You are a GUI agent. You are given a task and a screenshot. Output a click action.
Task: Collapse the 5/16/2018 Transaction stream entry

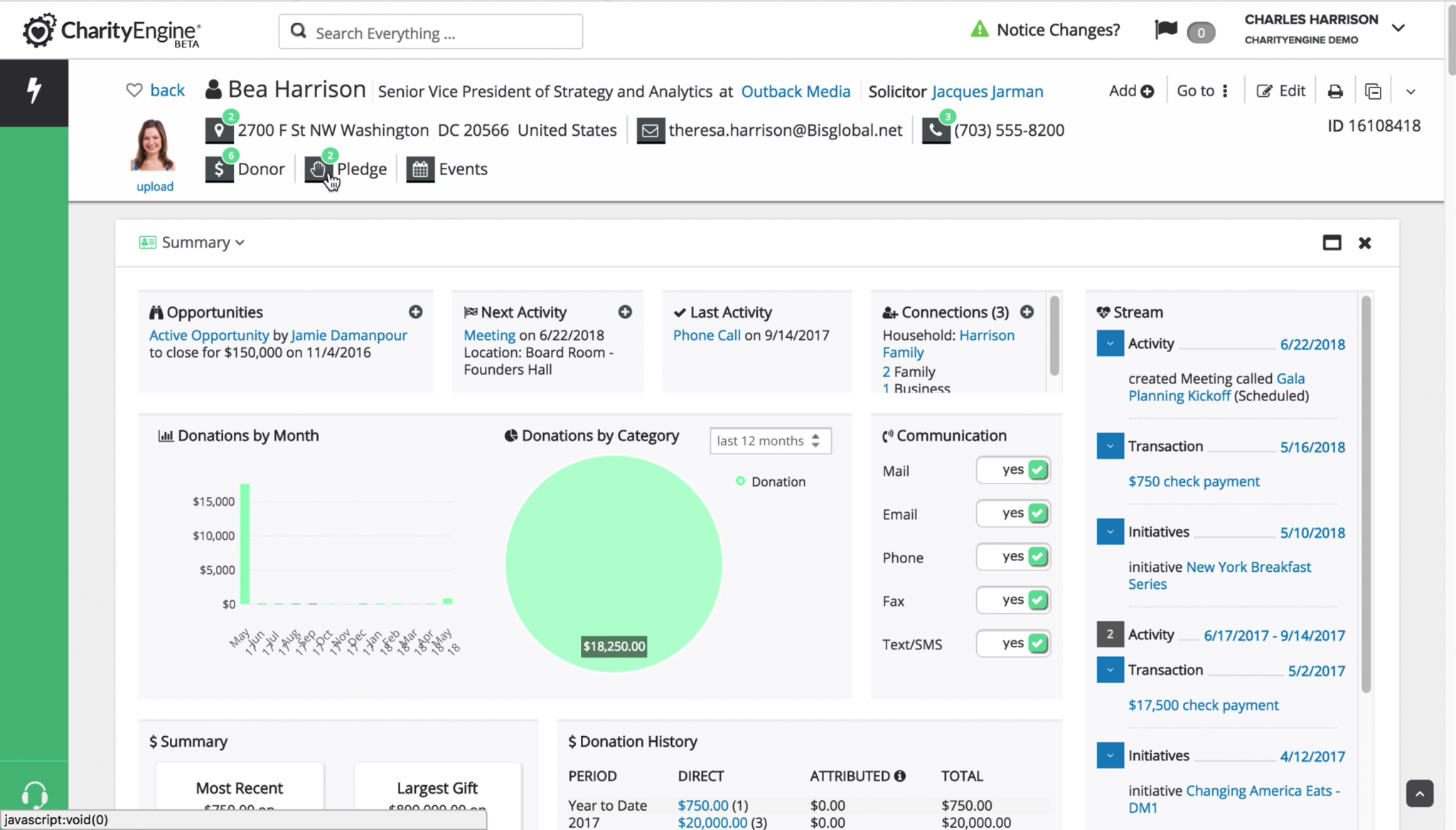point(1110,446)
